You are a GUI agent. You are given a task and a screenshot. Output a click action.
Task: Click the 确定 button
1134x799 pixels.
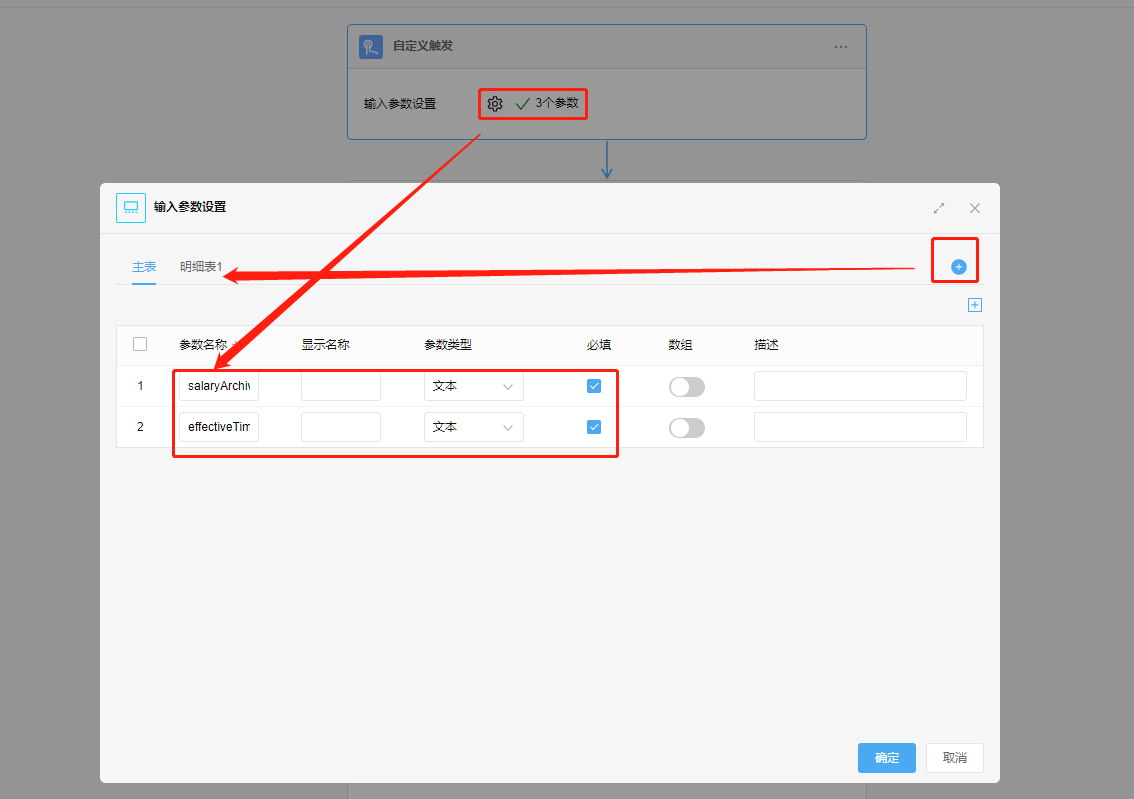[x=887, y=758]
